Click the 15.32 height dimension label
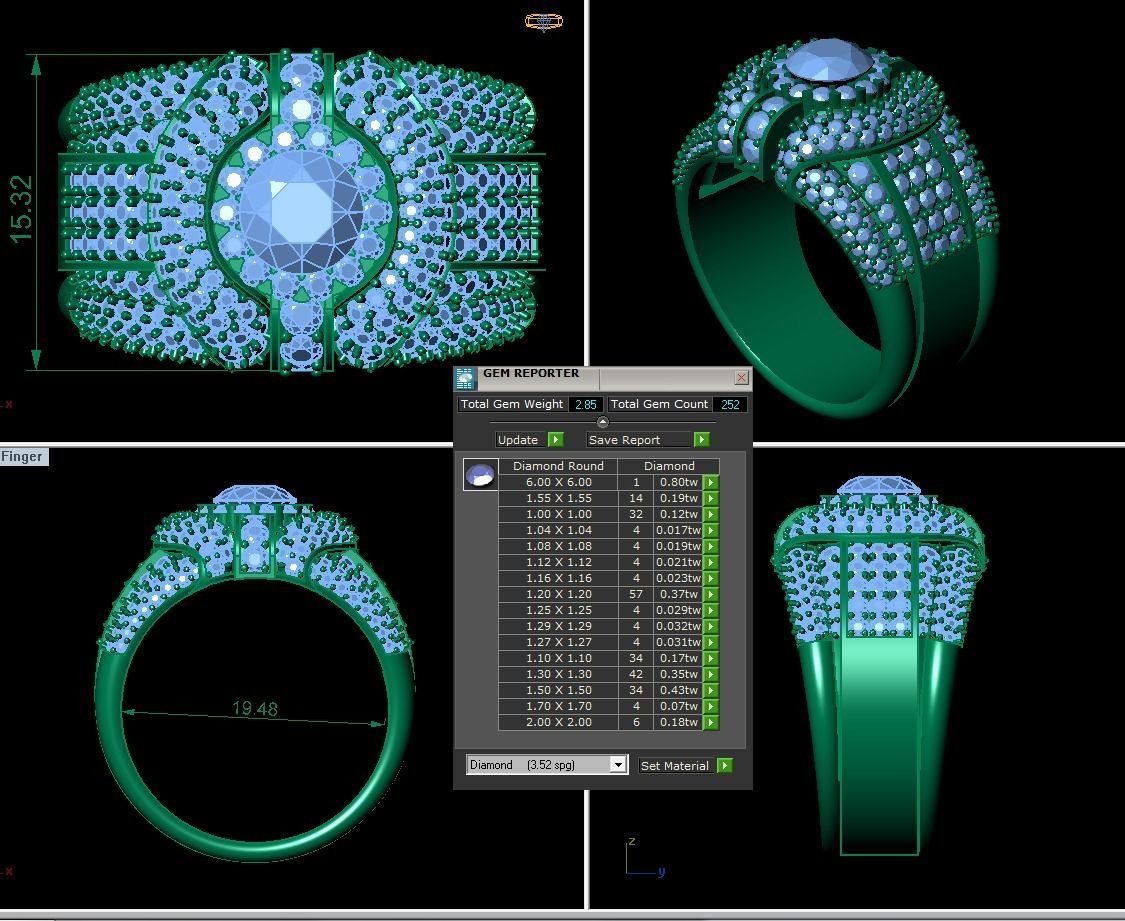This screenshot has width=1125, height=921. (x=21, y=209)
